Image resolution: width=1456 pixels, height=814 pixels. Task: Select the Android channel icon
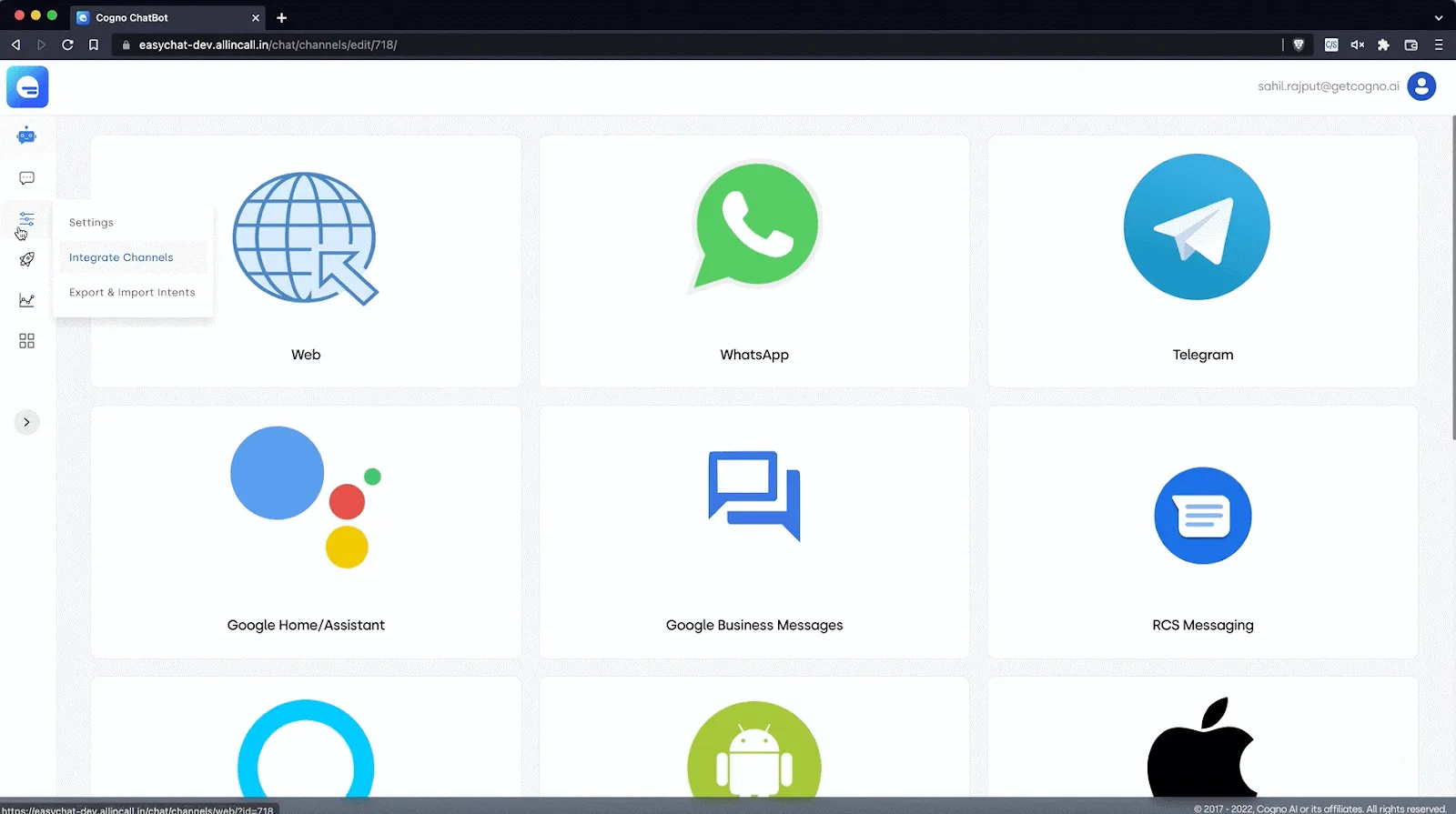coord(754,749)
